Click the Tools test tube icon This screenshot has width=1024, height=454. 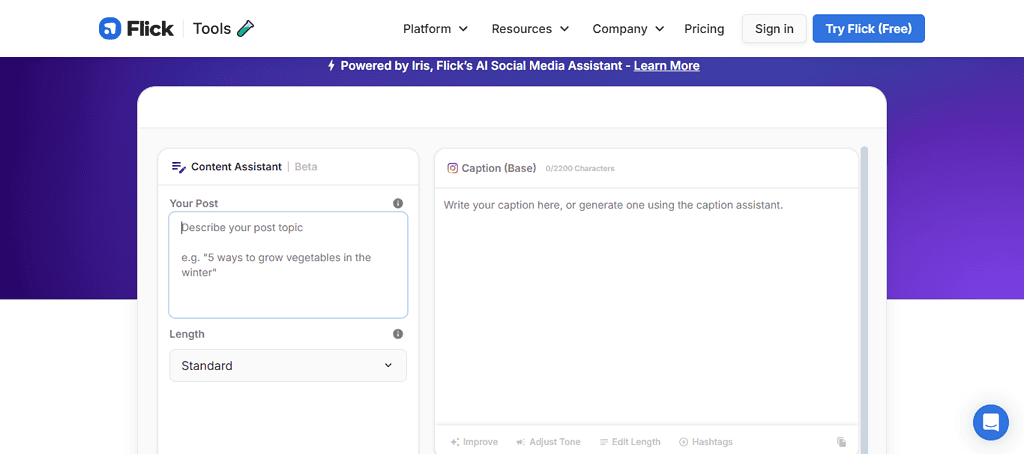click(246, 29)
